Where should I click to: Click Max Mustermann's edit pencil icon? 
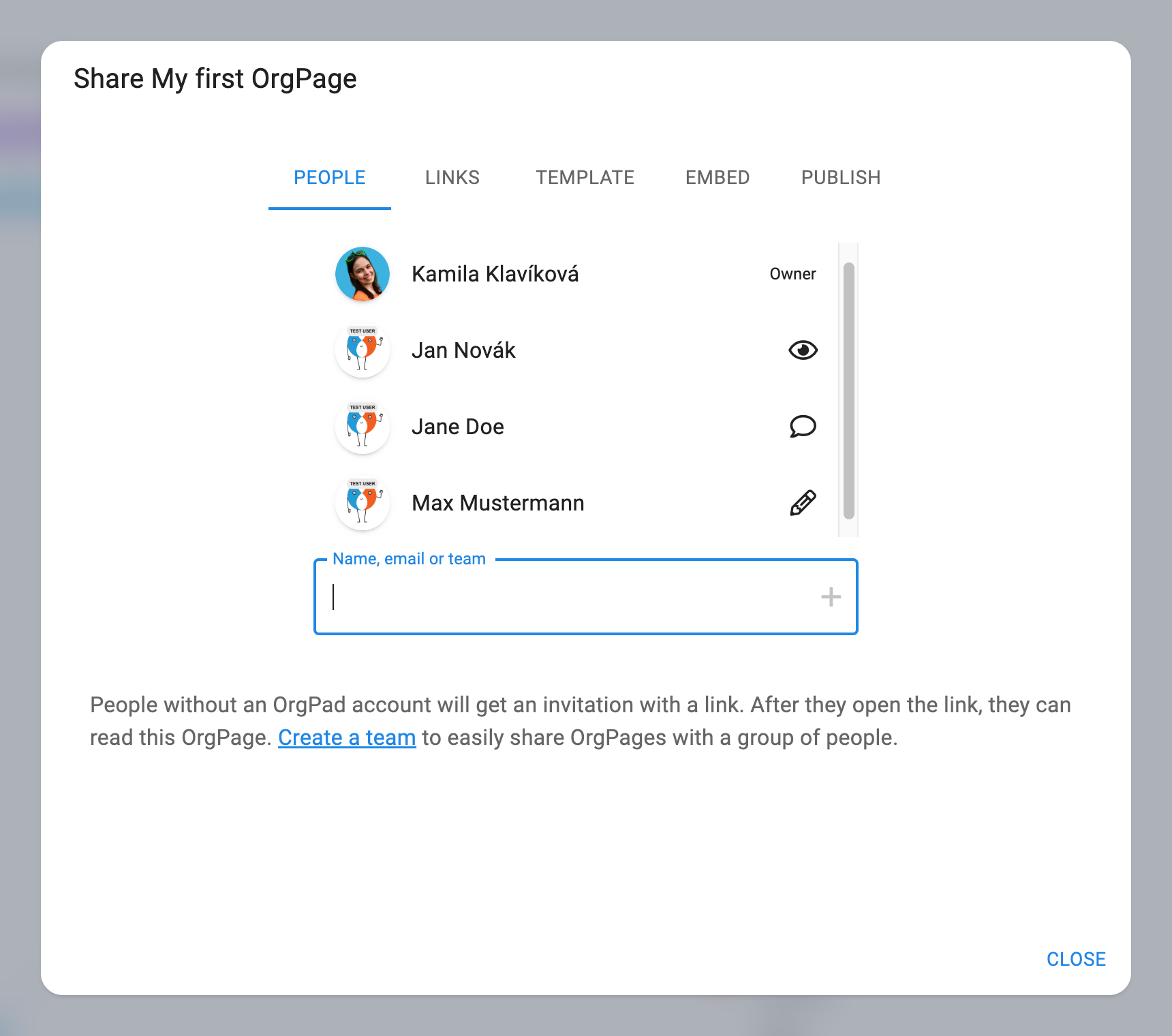tap(803, 503)
